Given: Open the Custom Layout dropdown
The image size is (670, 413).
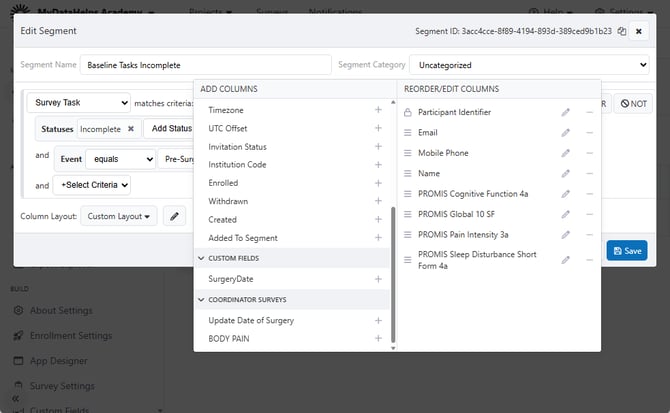Looking at the screenshot, I should click(119, 216).
